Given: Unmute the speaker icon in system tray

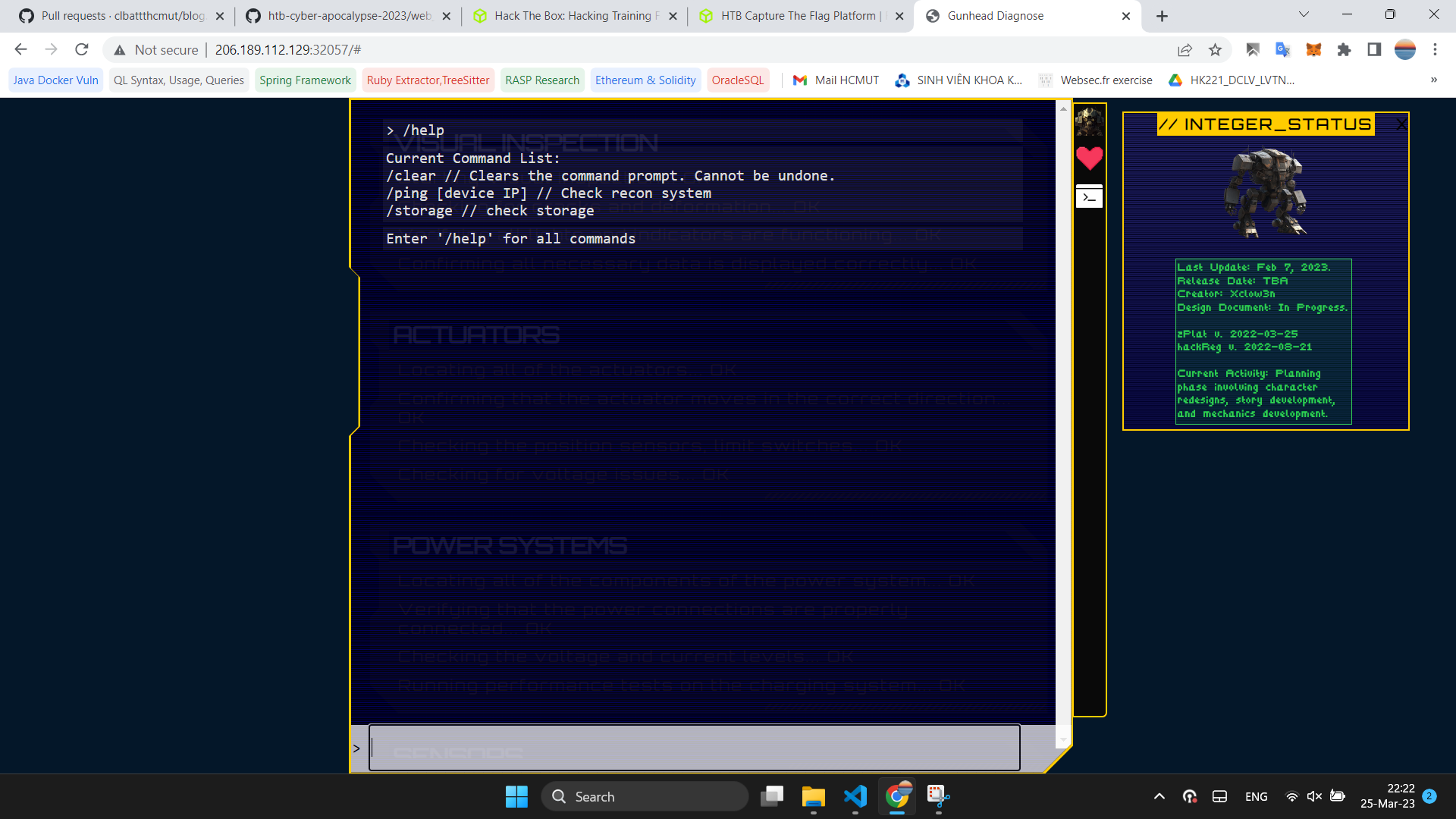Looking at the screenshot, I should coord(1313,796).
